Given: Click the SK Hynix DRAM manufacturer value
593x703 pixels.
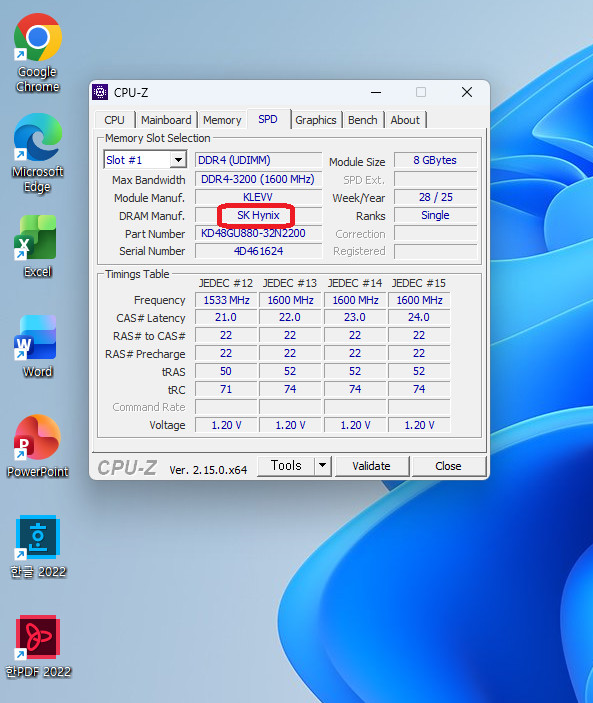Looking at the screenshot, I should coord(258,215).
